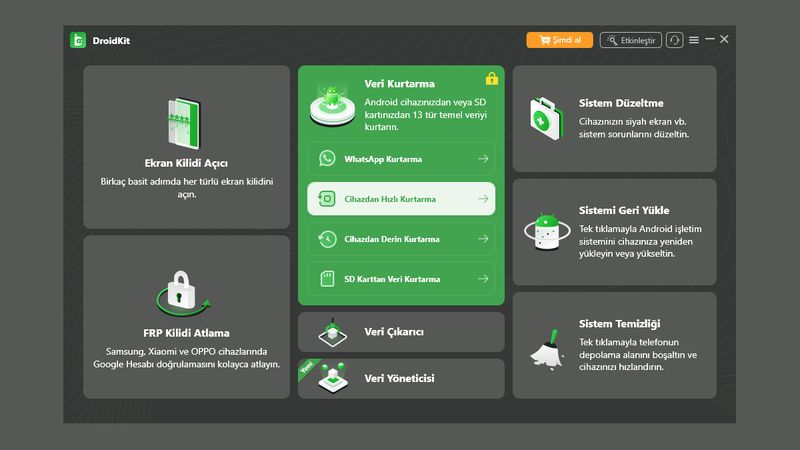This screenshot has height=450, width=800.
Task: Click the Veri Çıkarıcı cube icon
Action: pos(333,333)
